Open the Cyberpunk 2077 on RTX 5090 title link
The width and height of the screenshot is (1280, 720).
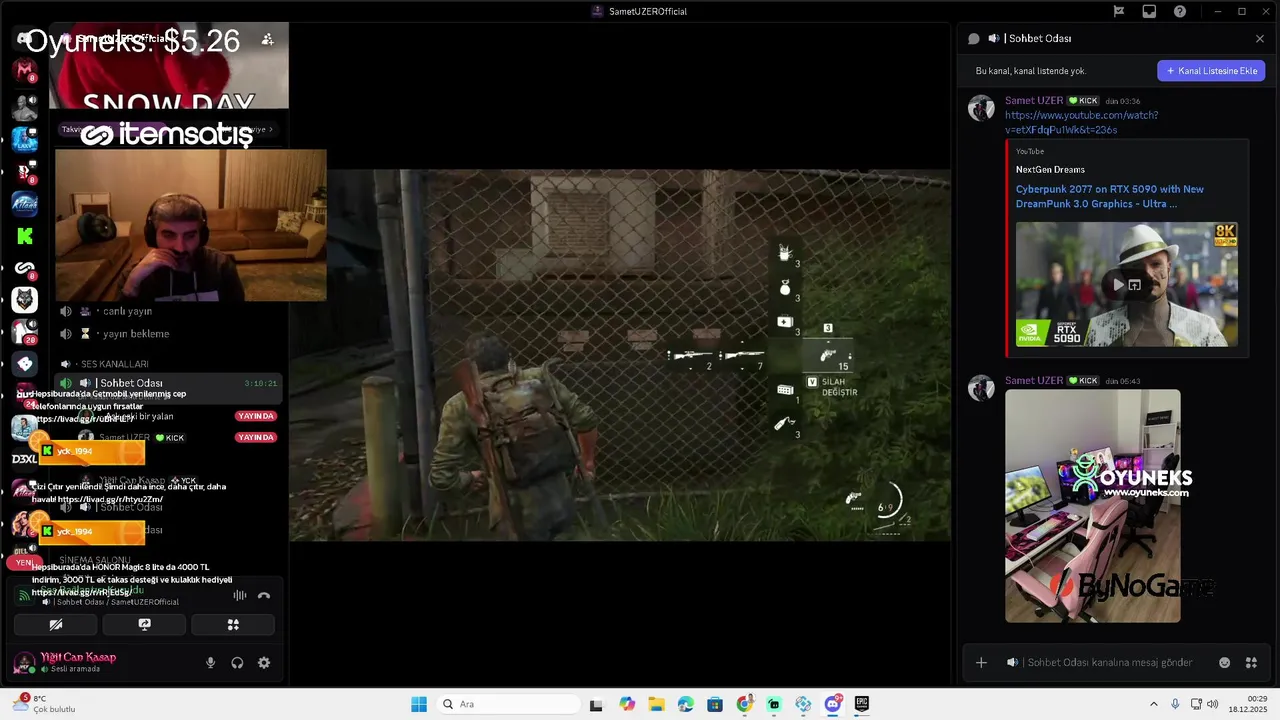click(x=1109, y=196)
